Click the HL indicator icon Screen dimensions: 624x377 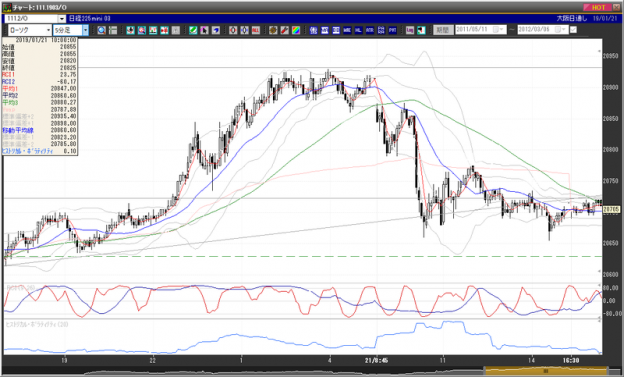[x=359, y=30]
